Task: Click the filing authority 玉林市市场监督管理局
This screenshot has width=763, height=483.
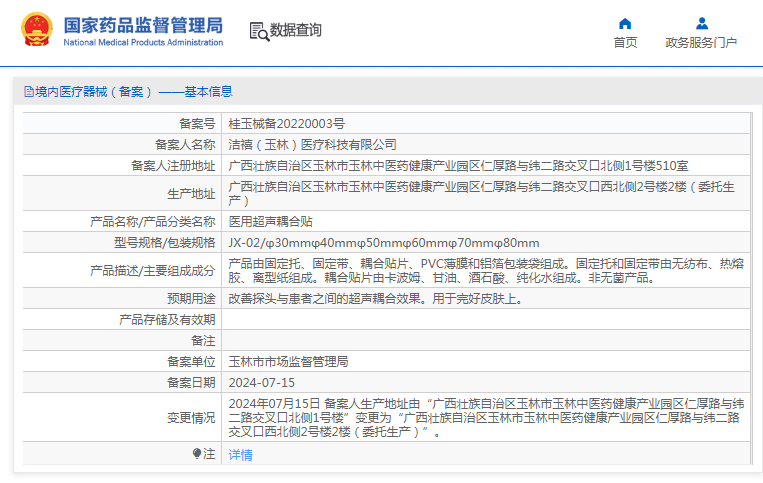Action: click(x=288, y=361)
